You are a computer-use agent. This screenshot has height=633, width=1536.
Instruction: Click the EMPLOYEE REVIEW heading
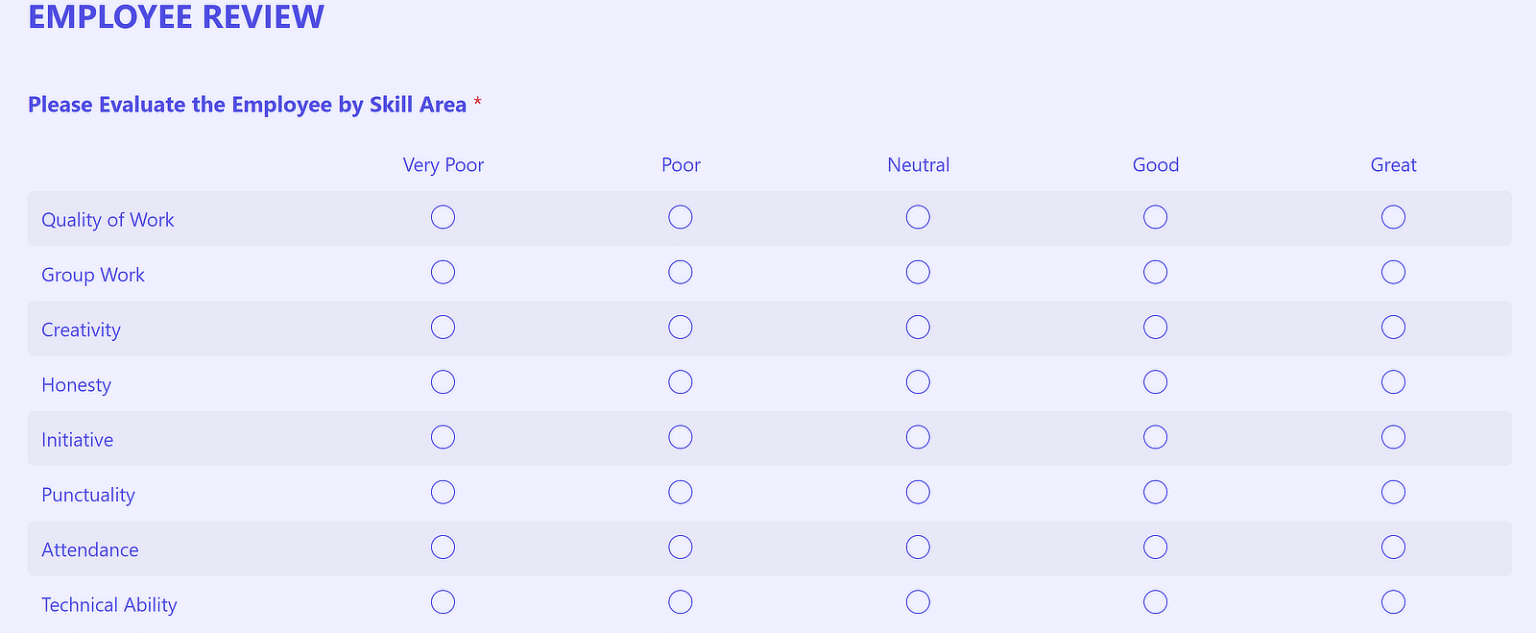tap(176, 17)
